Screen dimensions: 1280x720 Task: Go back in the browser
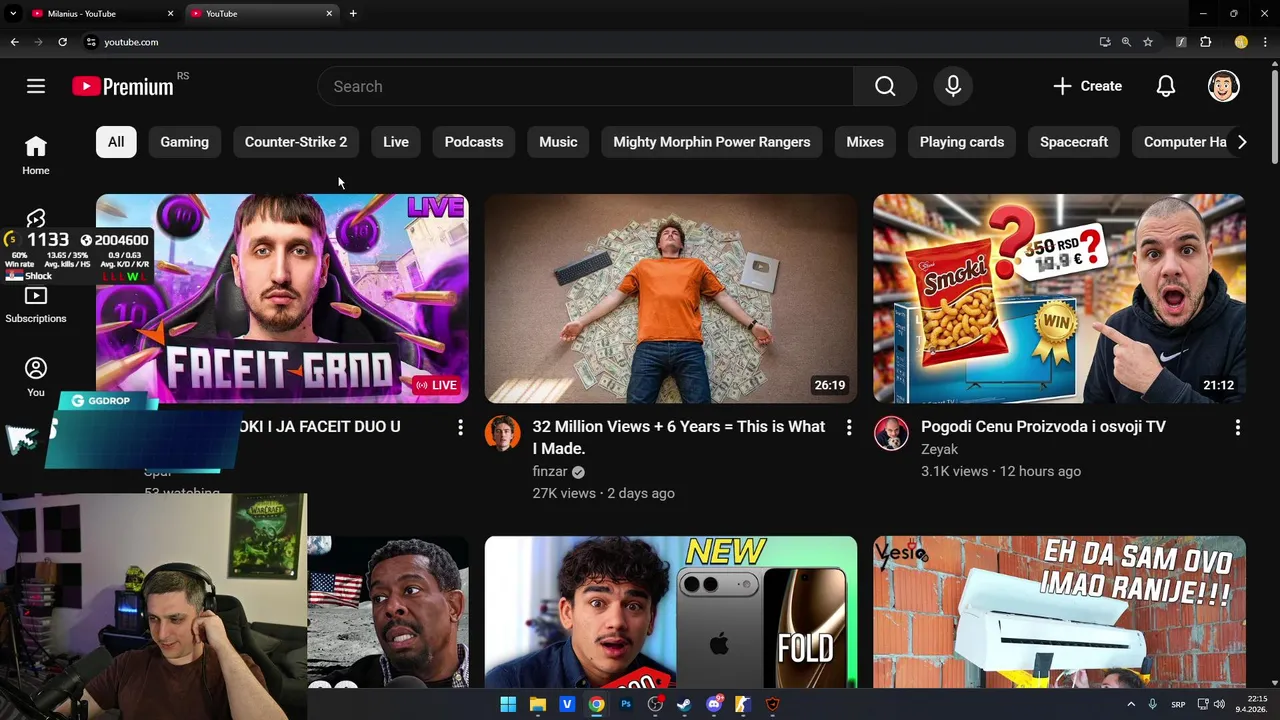14,42
